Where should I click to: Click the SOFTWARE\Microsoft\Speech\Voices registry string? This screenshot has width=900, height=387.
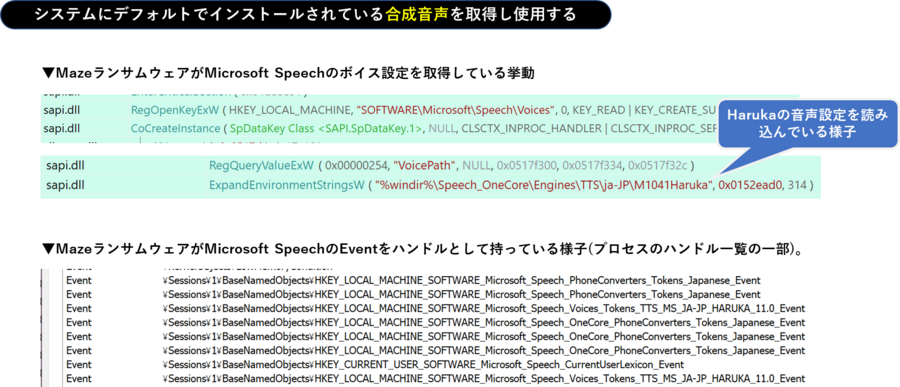tap(456, 109)
